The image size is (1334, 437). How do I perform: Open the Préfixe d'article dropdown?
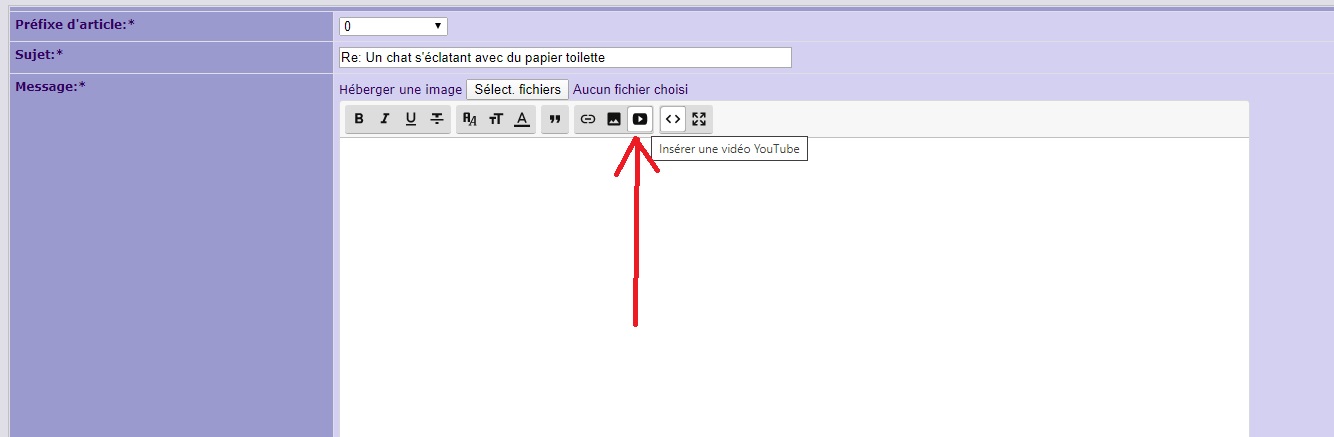(393, 26)
